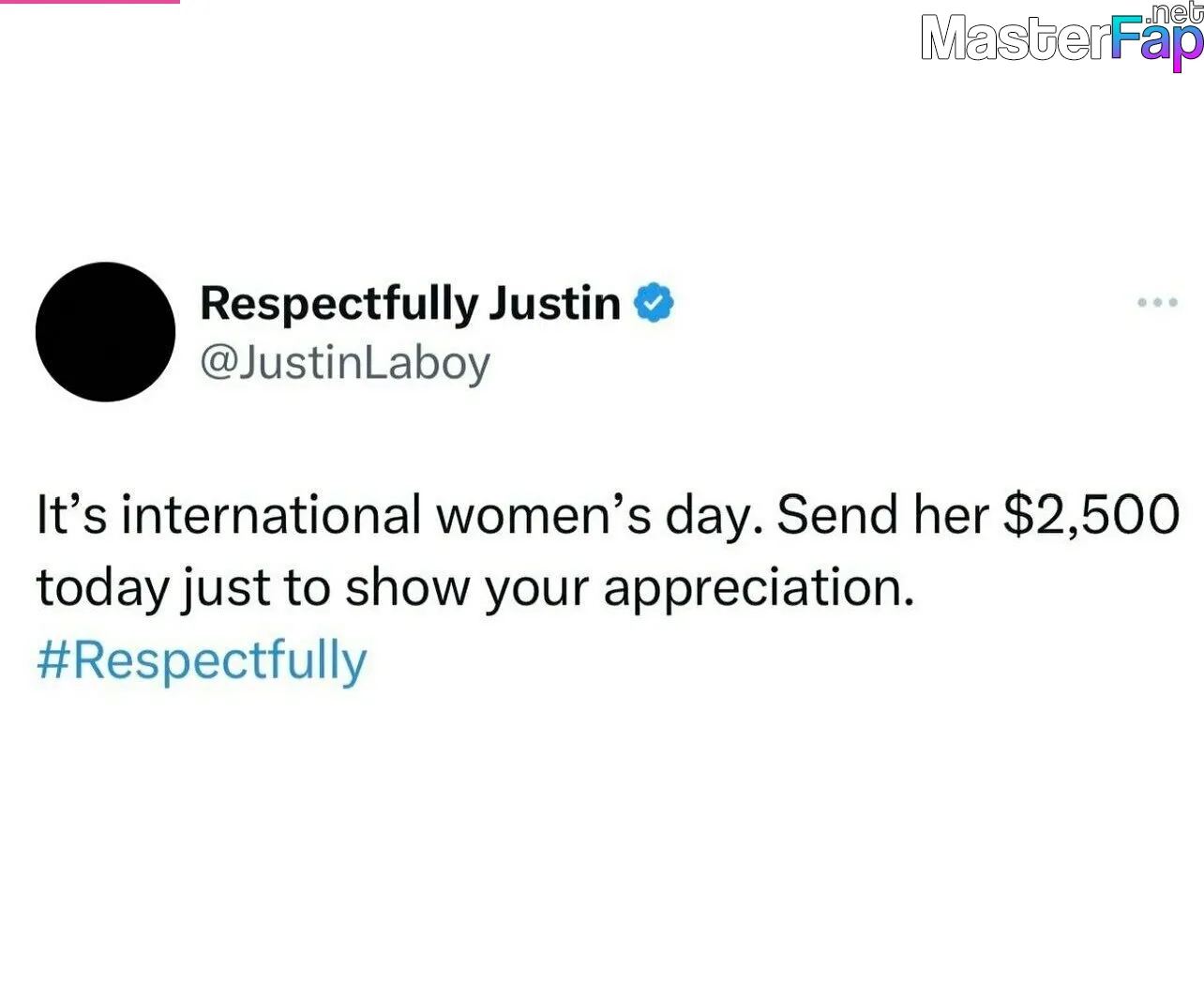Viewport: 1204px width, 983px height.
Task: Click the word "It's" starting the tweet
Action: pos(72,515)
